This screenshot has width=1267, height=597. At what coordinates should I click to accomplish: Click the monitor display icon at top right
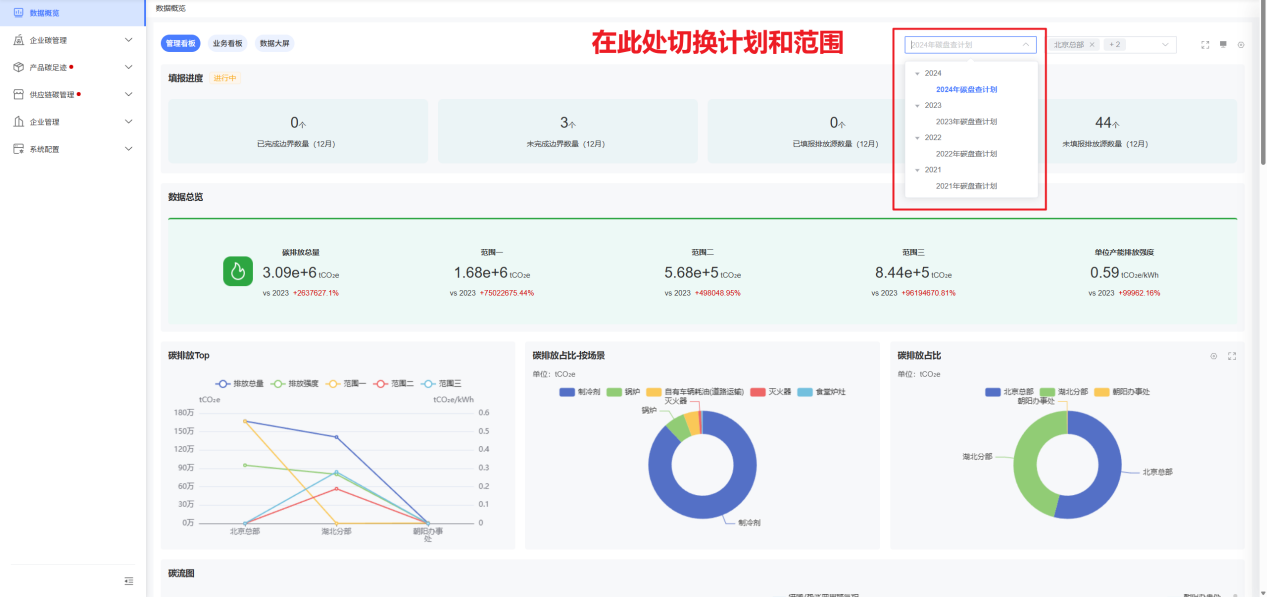pos(1223,44)
